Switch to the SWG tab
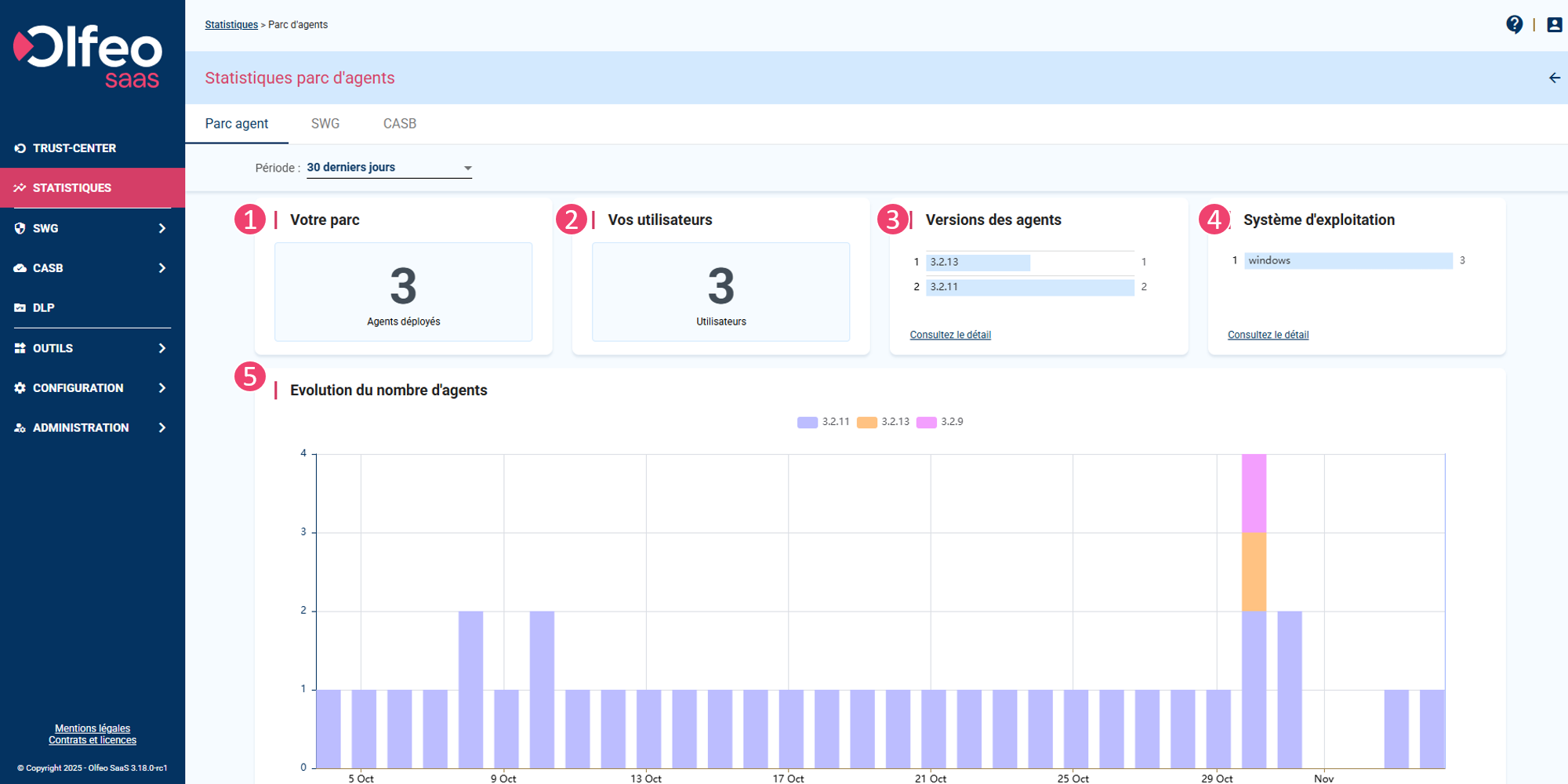 click(x=325, y=124)
